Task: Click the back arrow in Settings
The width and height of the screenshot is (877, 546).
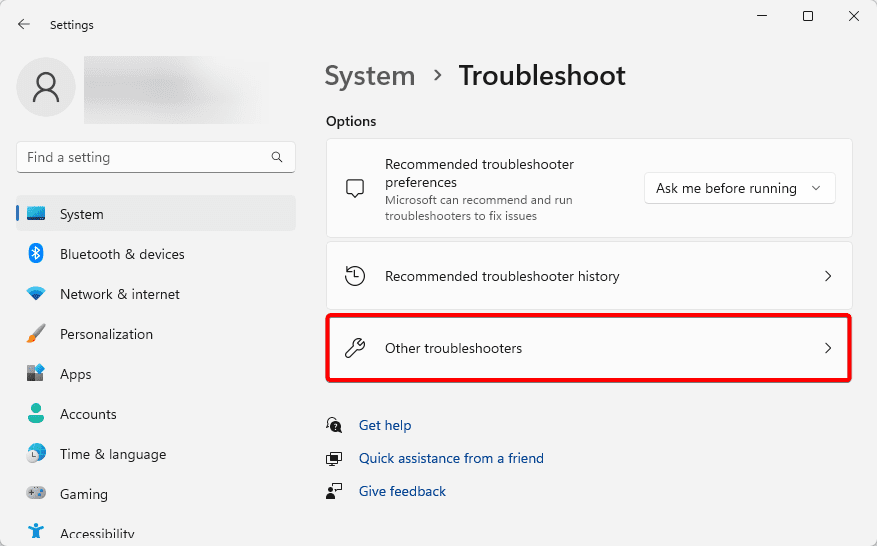Action: [24, 24]
